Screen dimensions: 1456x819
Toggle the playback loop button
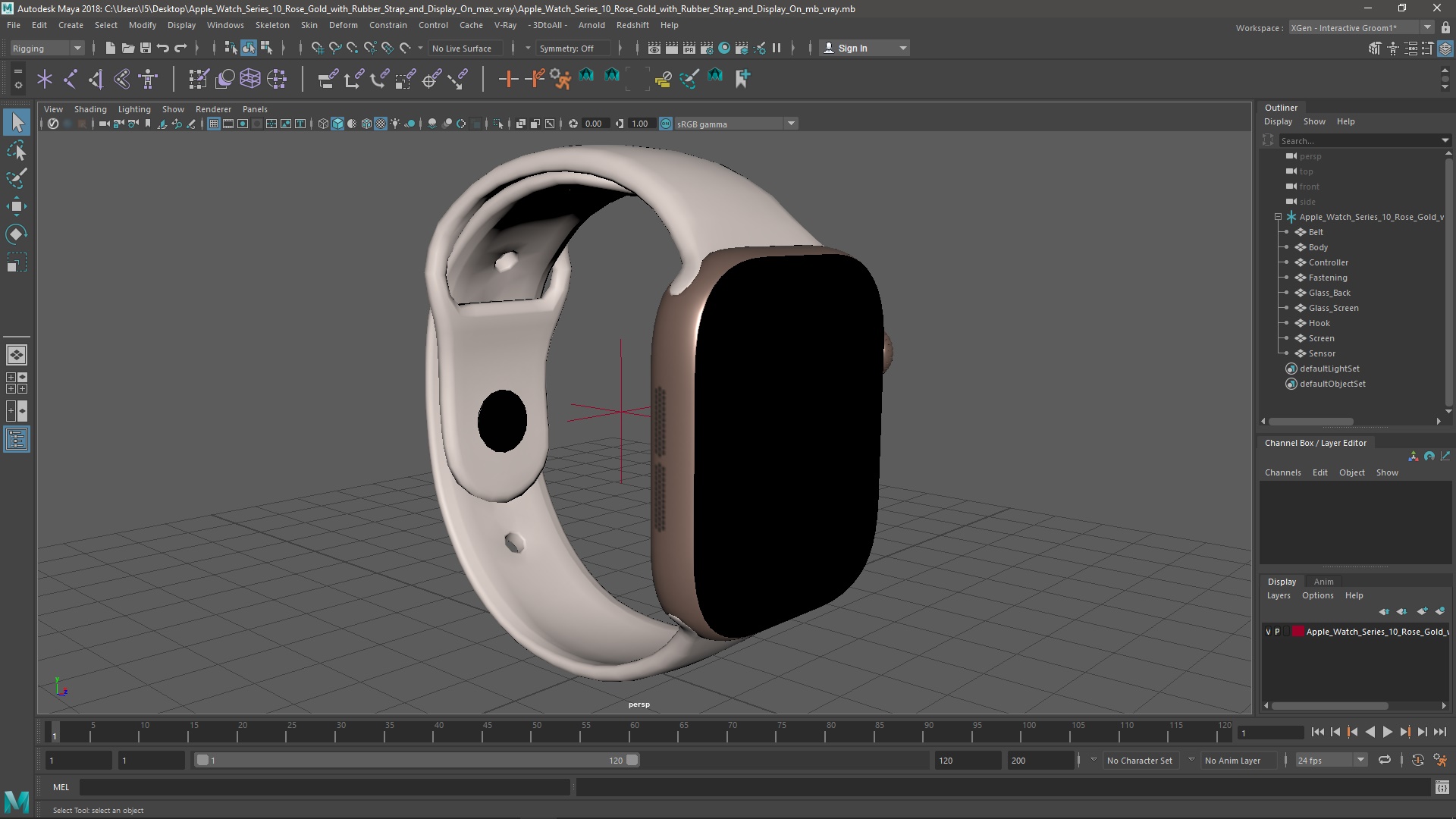click(x=1385, y=760)
